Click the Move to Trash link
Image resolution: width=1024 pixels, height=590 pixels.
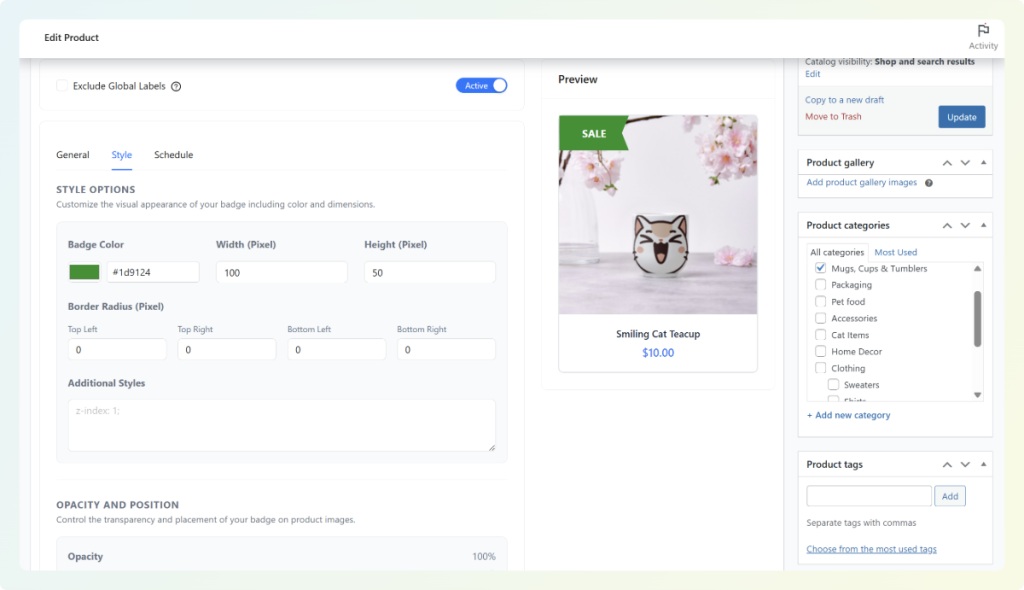pyautogui.click(x=833, y=117)
